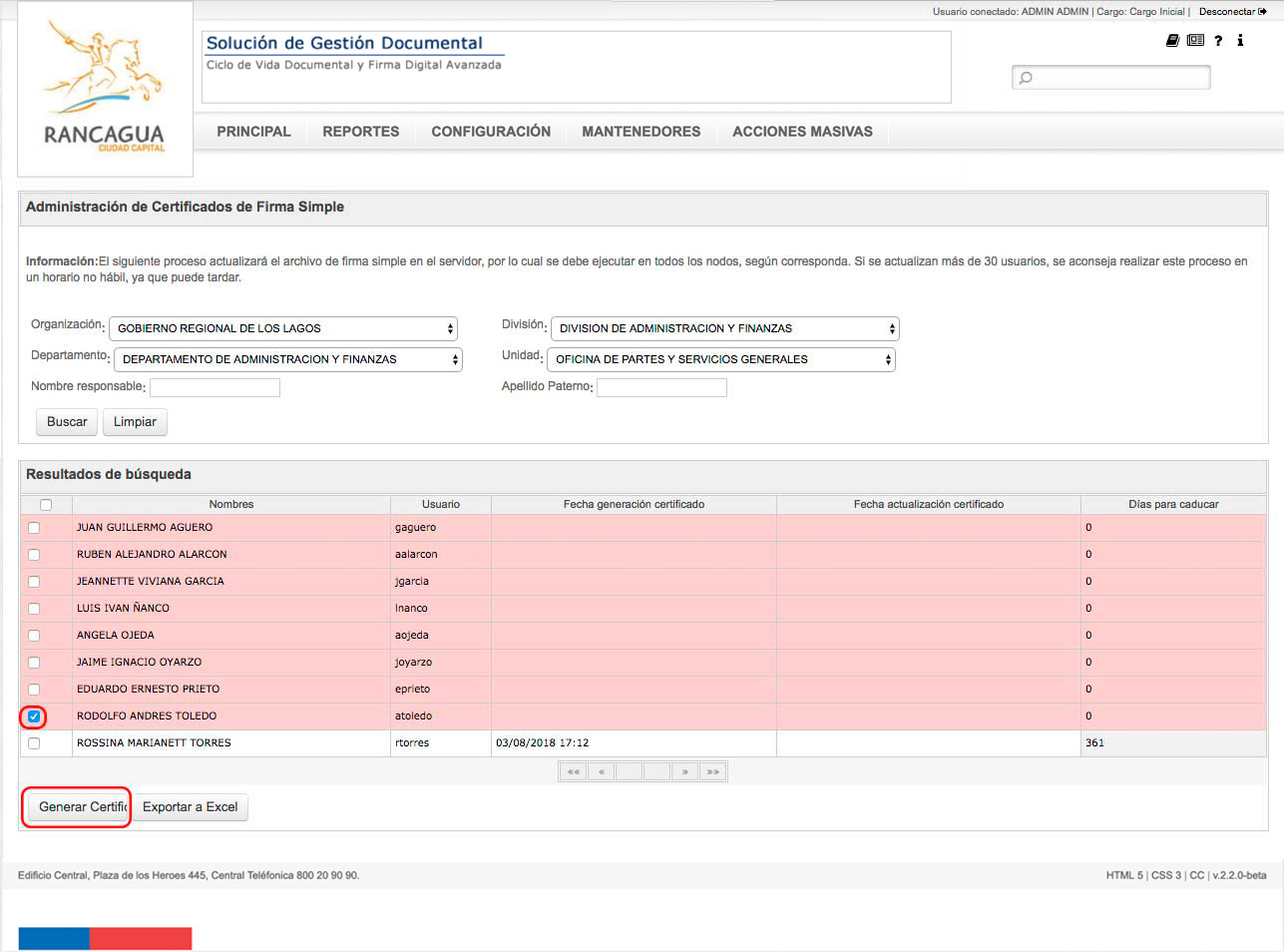The width and height of the screenshot is (1284, 952).
Task: Click the 361 days value cell
Action: point(1173,743)
